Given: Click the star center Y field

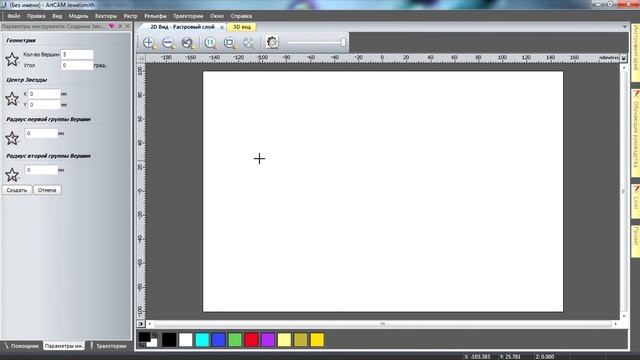Looking at the screenshot, I should (44, 105).
